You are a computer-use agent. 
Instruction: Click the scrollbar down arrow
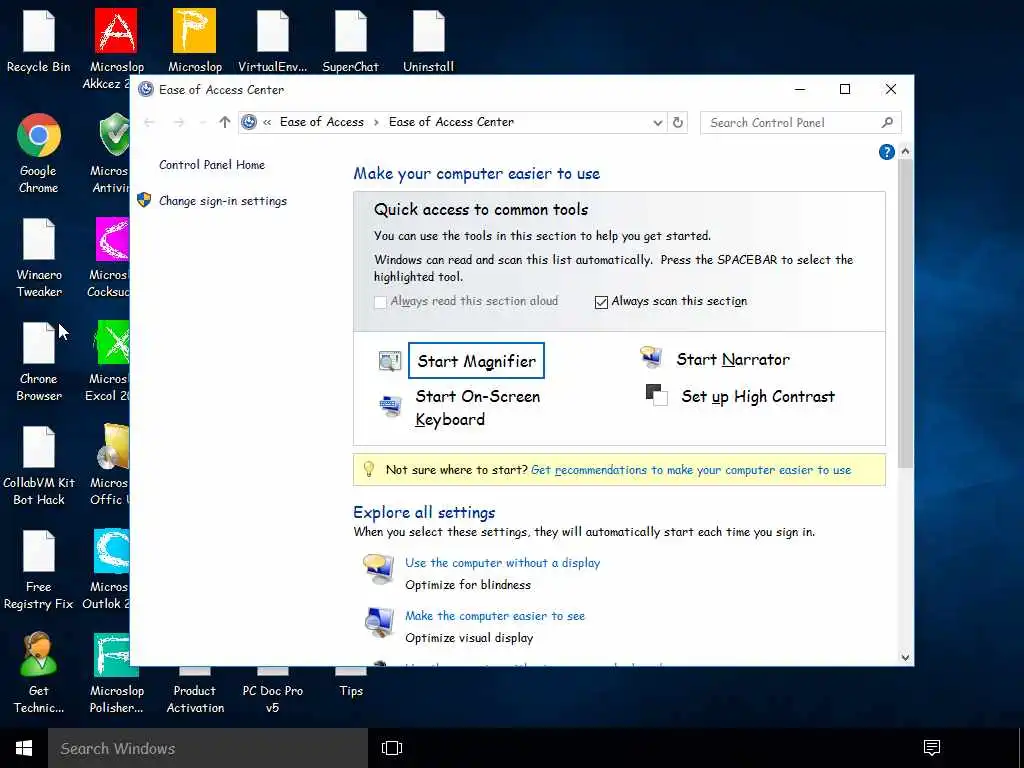(905, 658)
